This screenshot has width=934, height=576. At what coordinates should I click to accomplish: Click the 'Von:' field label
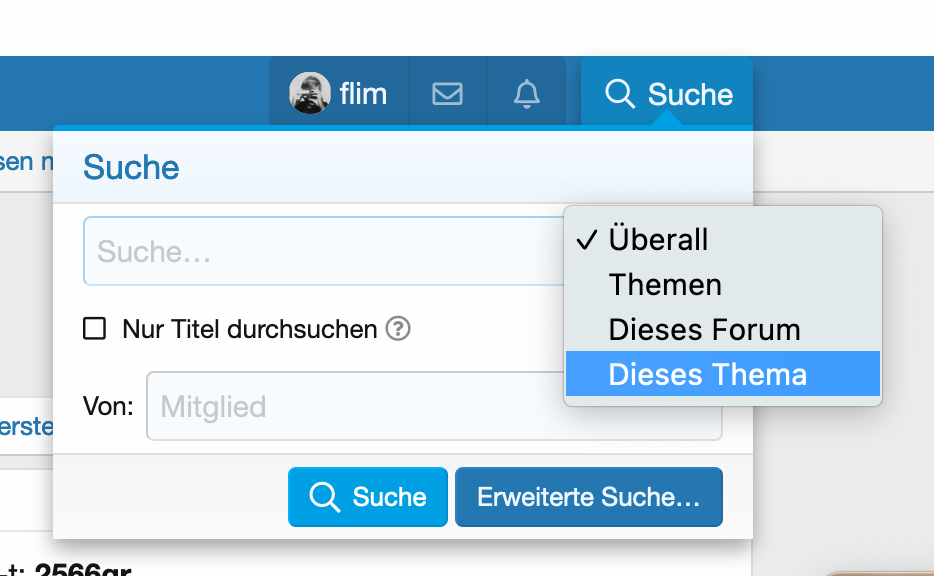coord(108,407)
